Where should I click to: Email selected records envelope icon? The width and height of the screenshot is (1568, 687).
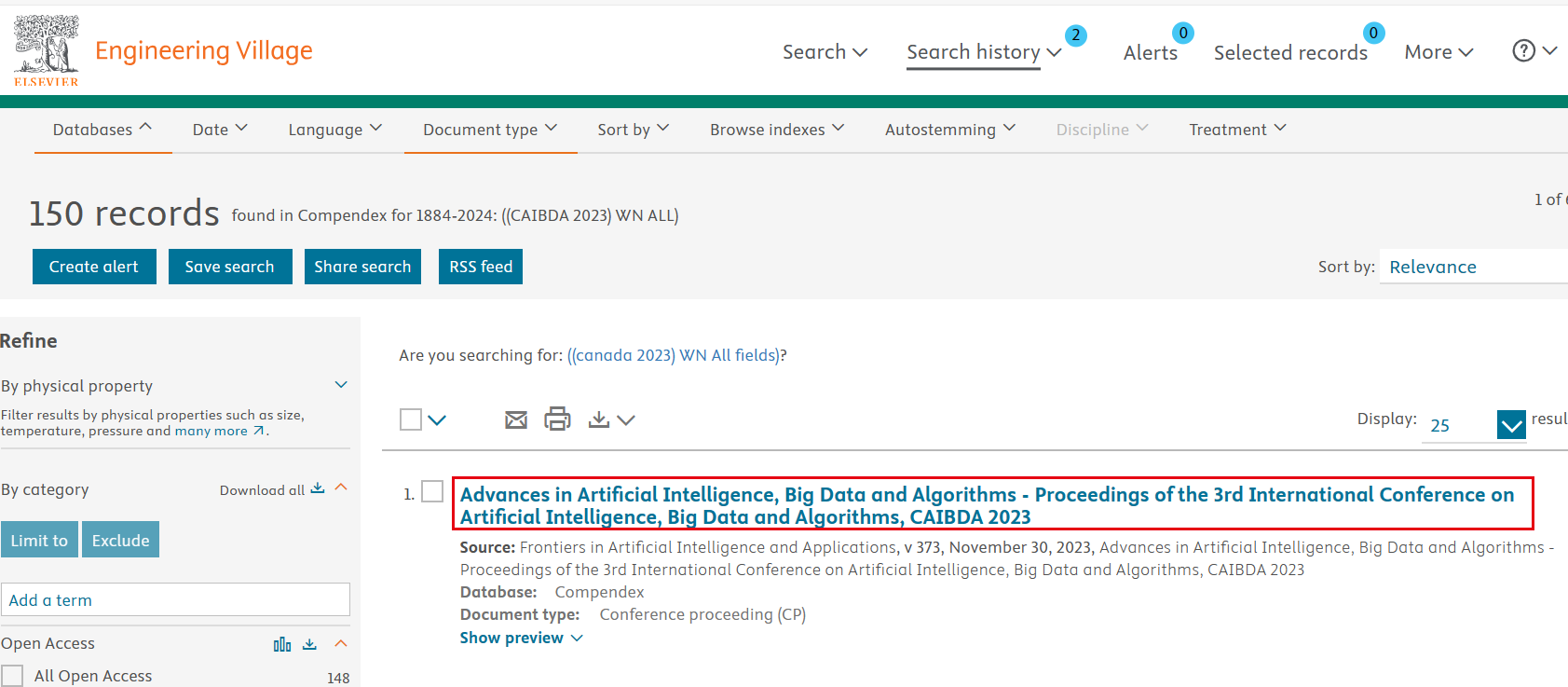click(x=516, y=420)
